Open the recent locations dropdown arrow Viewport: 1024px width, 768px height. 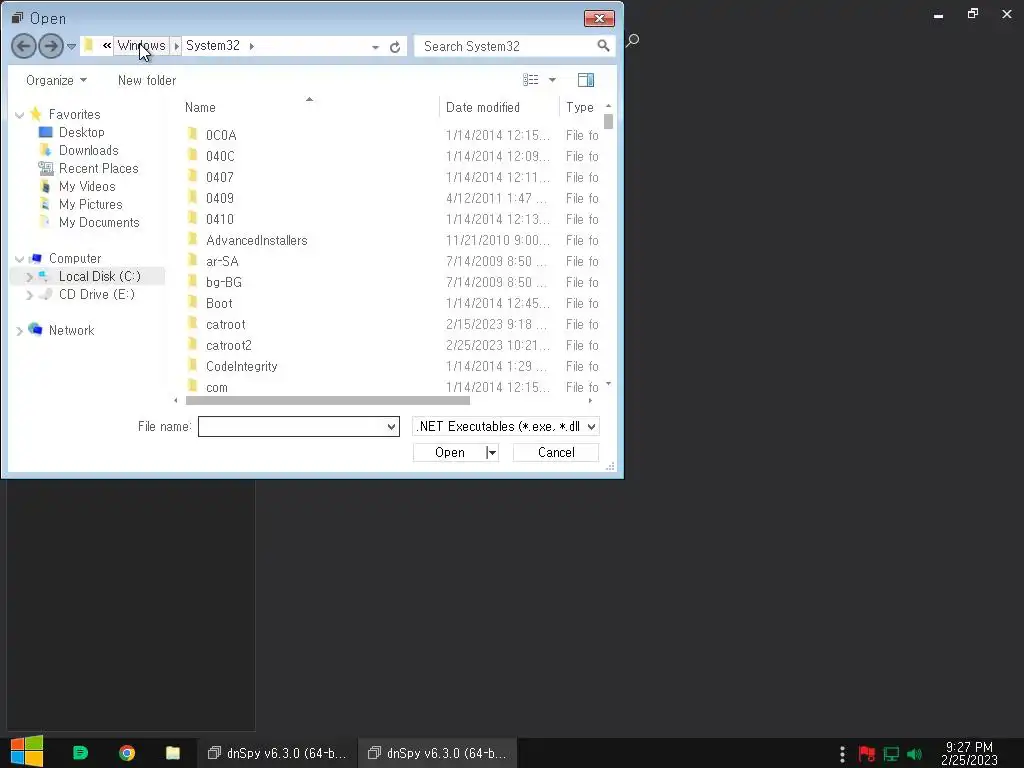pos(71,46)
